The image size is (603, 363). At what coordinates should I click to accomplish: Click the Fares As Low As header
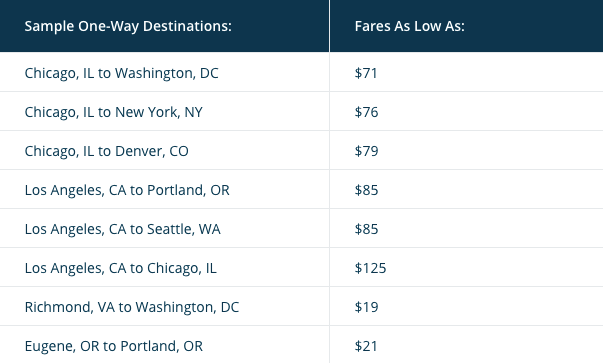pyautogui.click(x=410, y=26)
